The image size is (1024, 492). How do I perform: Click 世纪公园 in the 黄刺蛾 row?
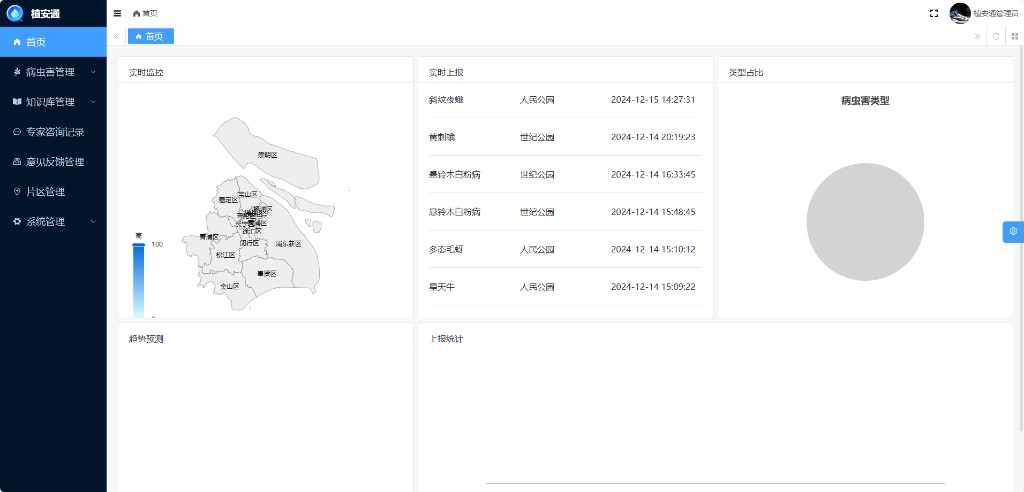tap(537, 137)
